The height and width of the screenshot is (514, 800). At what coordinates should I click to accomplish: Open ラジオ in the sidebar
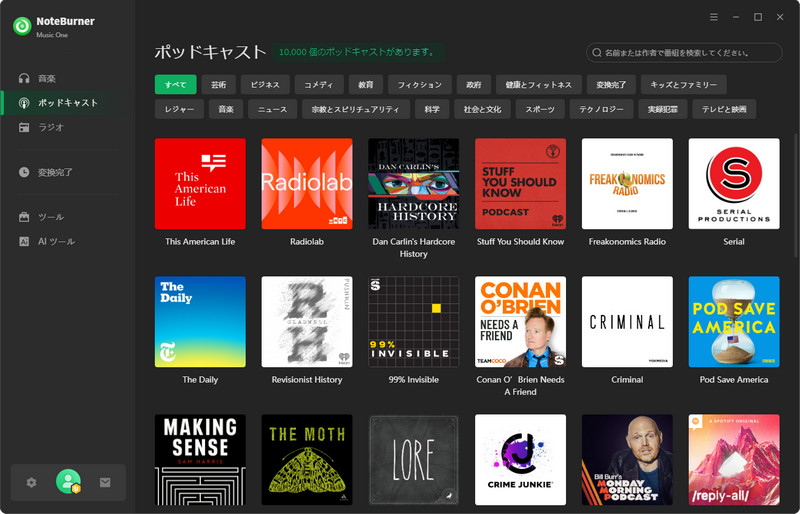click(51, 127)
